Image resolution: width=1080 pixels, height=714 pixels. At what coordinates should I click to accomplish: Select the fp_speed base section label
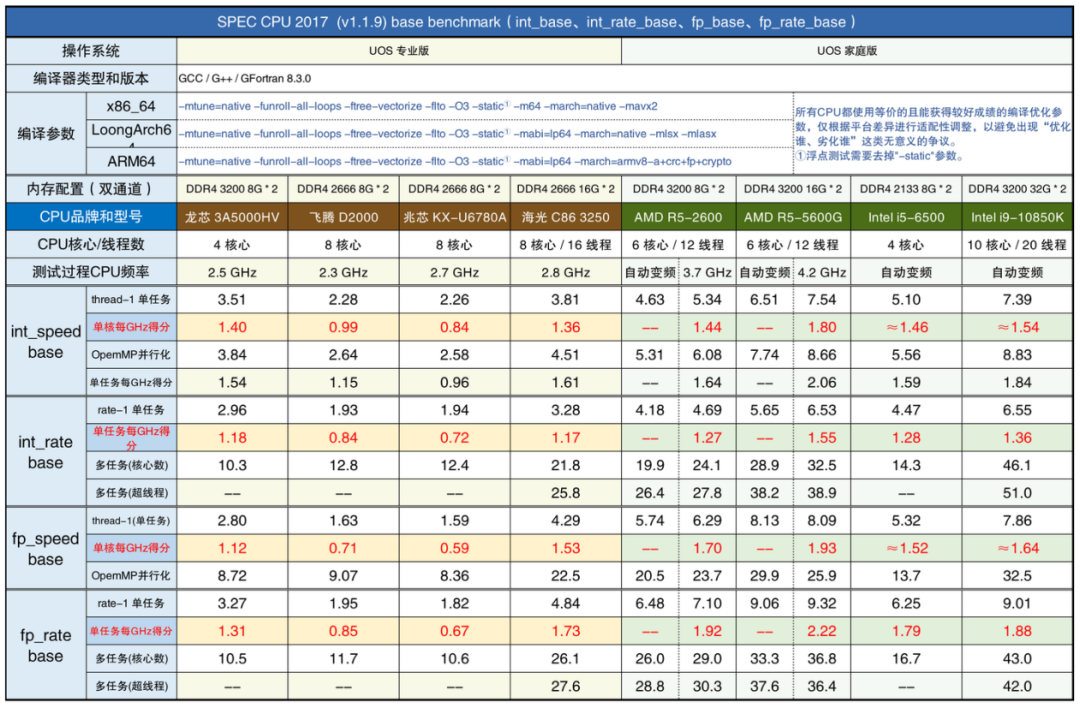click(x=45, y=549)
